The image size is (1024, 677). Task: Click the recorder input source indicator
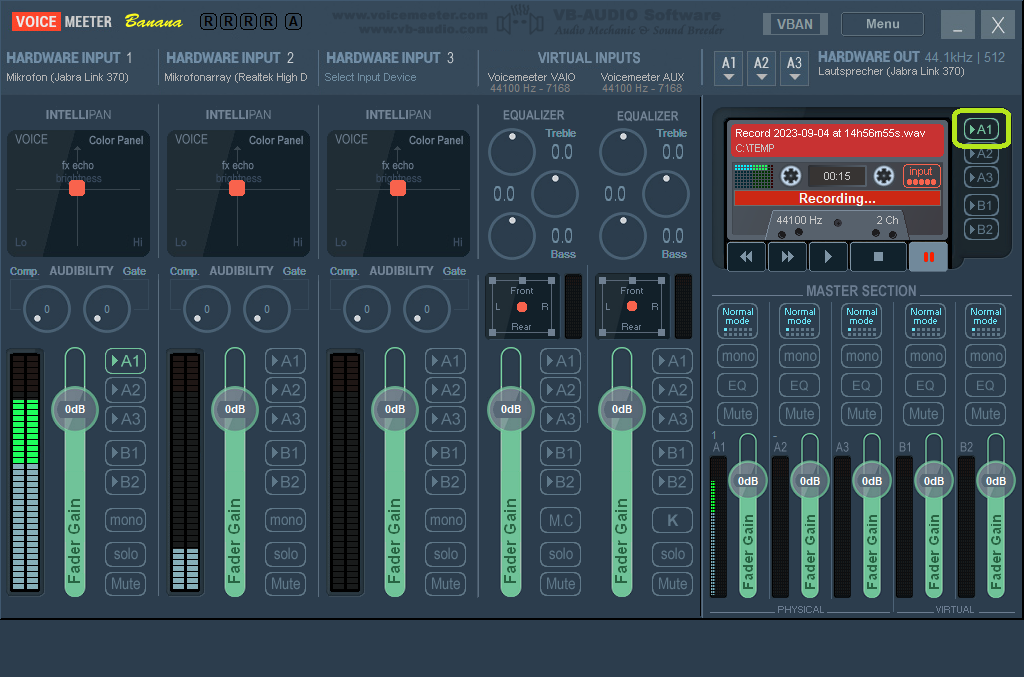click(921, 176)
